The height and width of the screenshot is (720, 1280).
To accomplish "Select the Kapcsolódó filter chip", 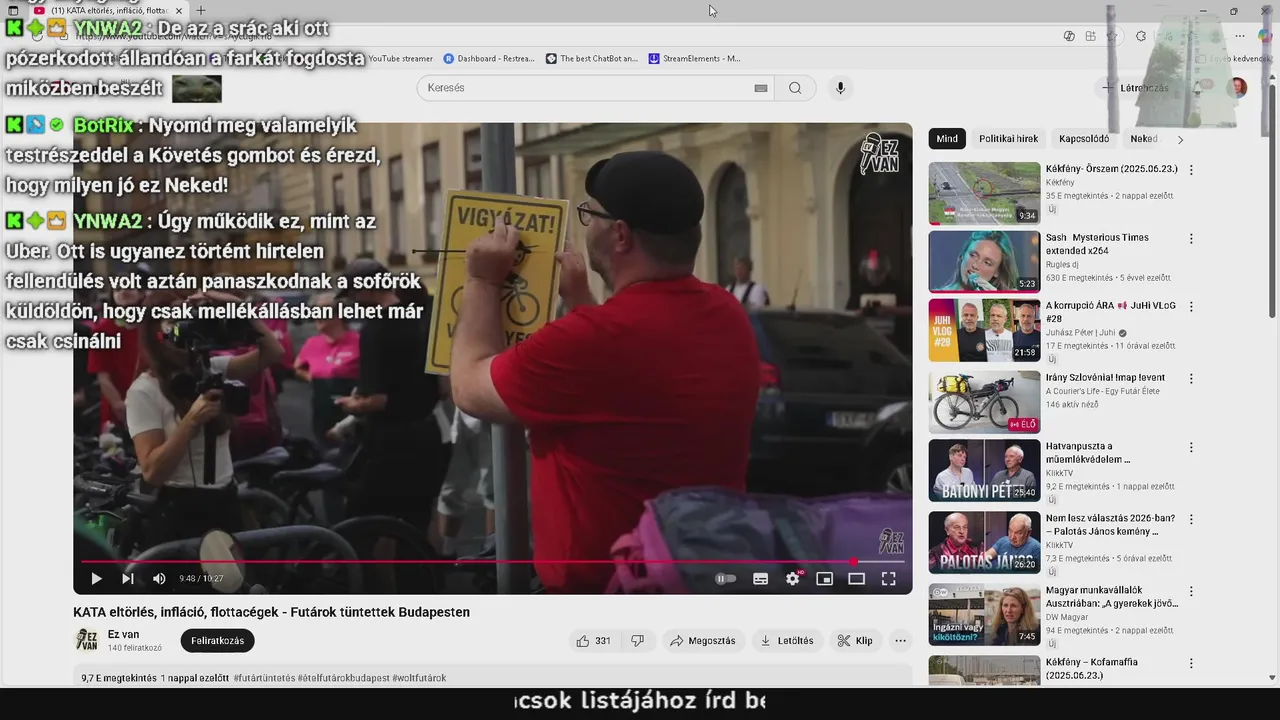I will coord(1084,139).
